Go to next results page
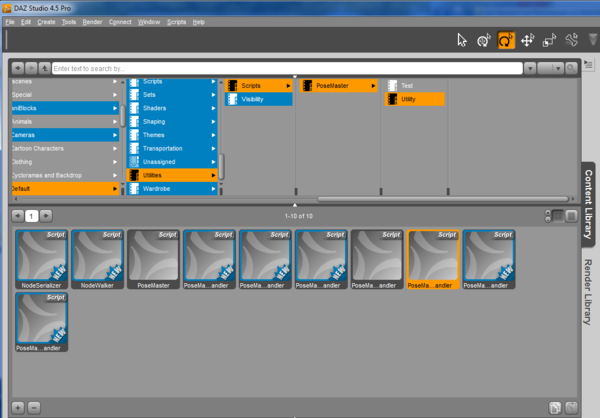600x418 pixels. coord(46,216)
